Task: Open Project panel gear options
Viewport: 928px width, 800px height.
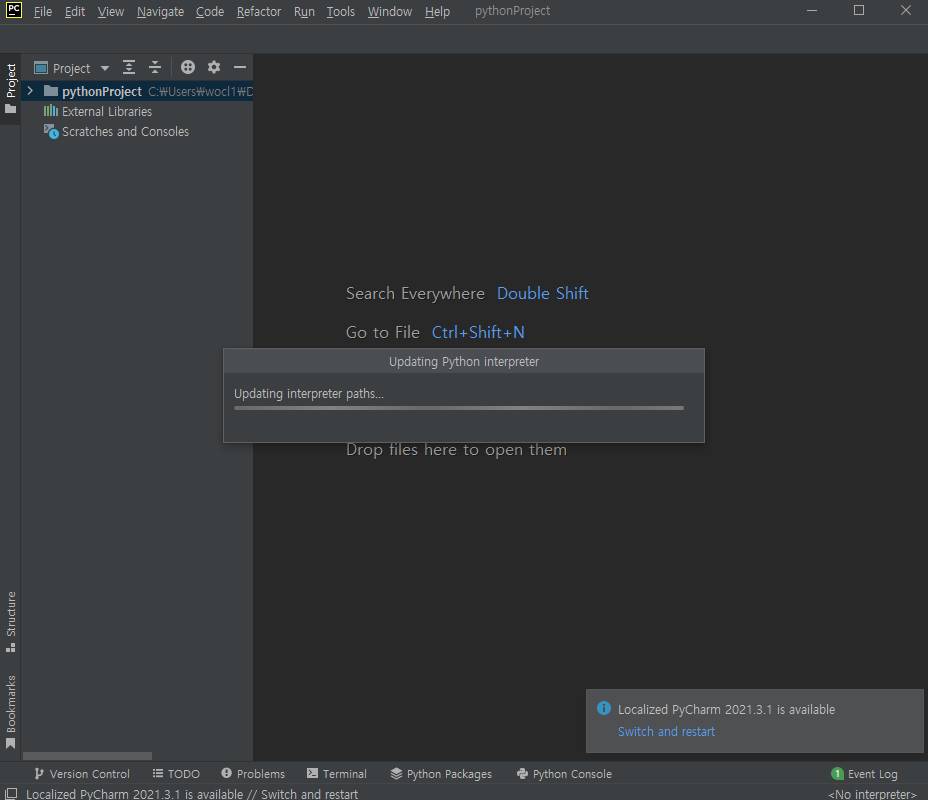Action: tap(214, 67)
